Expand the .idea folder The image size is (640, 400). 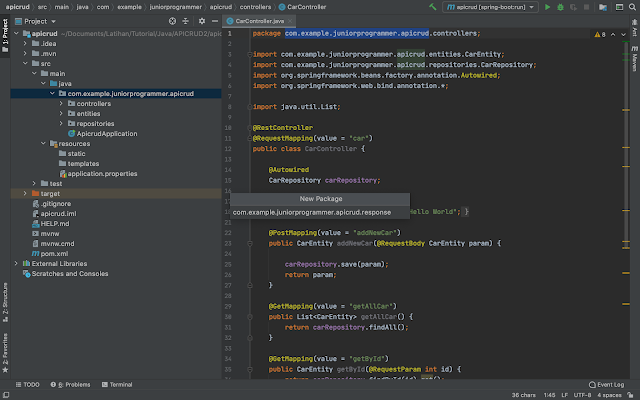pyautogui.click(x=25, y=43)
